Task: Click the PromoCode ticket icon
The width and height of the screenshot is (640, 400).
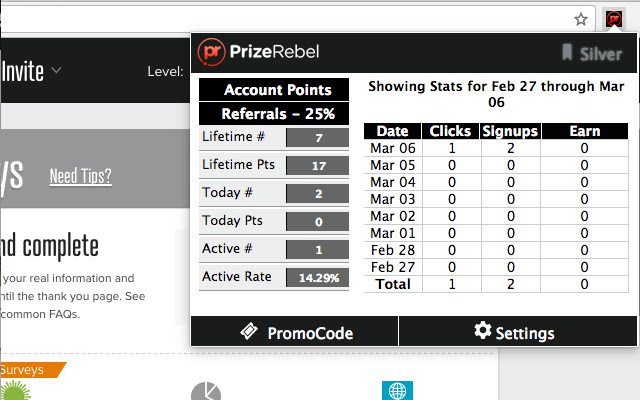Action: click(250, 331)
